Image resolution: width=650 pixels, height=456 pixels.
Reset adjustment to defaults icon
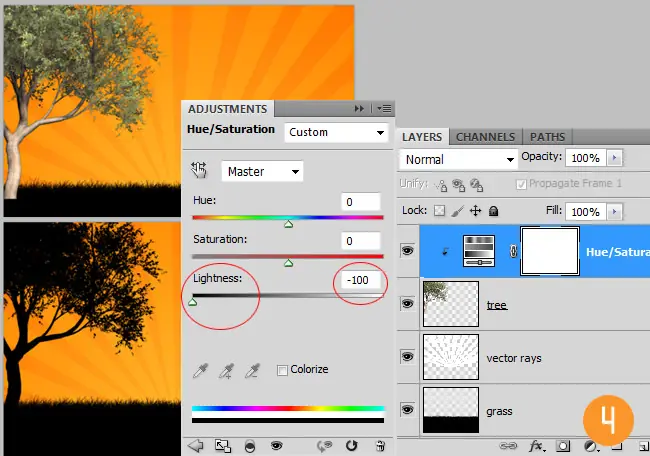(352, 446)
